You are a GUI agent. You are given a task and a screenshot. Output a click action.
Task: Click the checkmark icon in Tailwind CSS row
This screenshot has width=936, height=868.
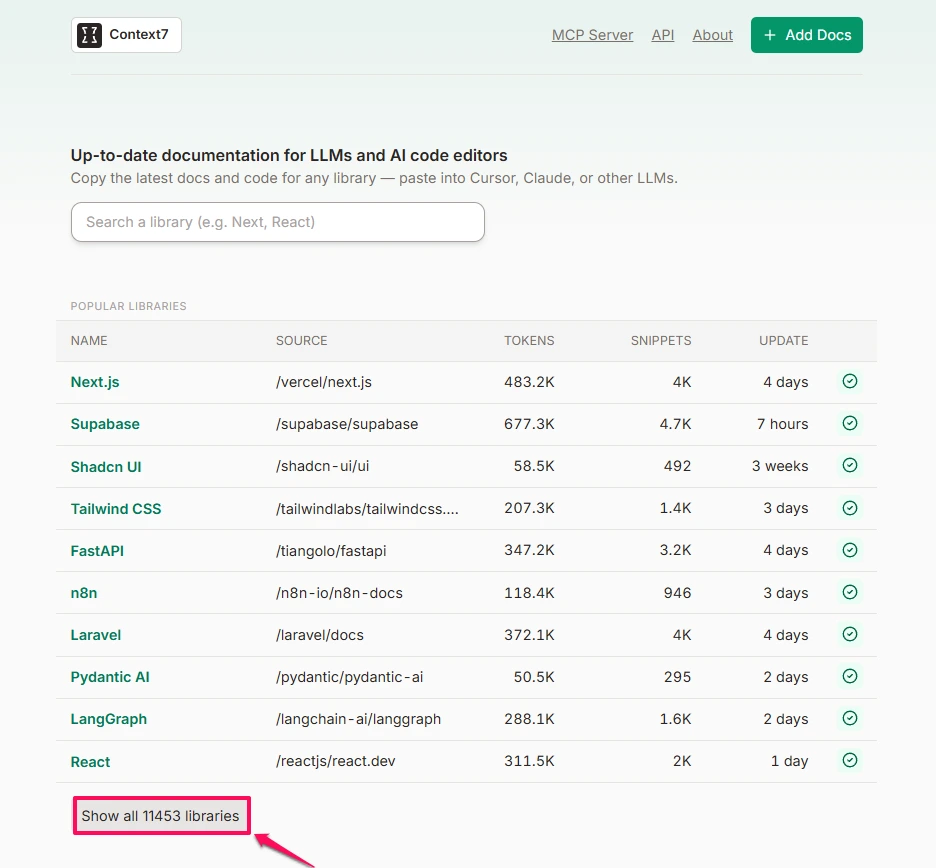coord(850,508)
